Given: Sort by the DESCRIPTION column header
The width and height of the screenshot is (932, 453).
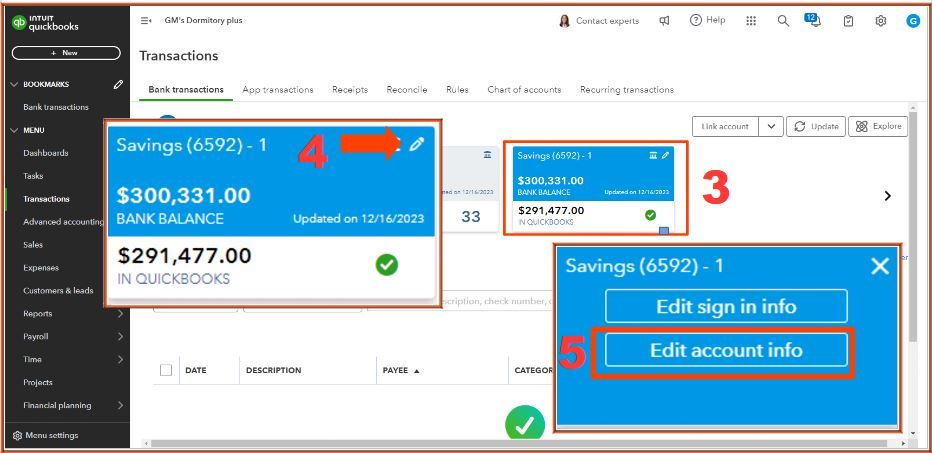Looking at the screenshot, I should pyautogui.click(x=273, y=370).
